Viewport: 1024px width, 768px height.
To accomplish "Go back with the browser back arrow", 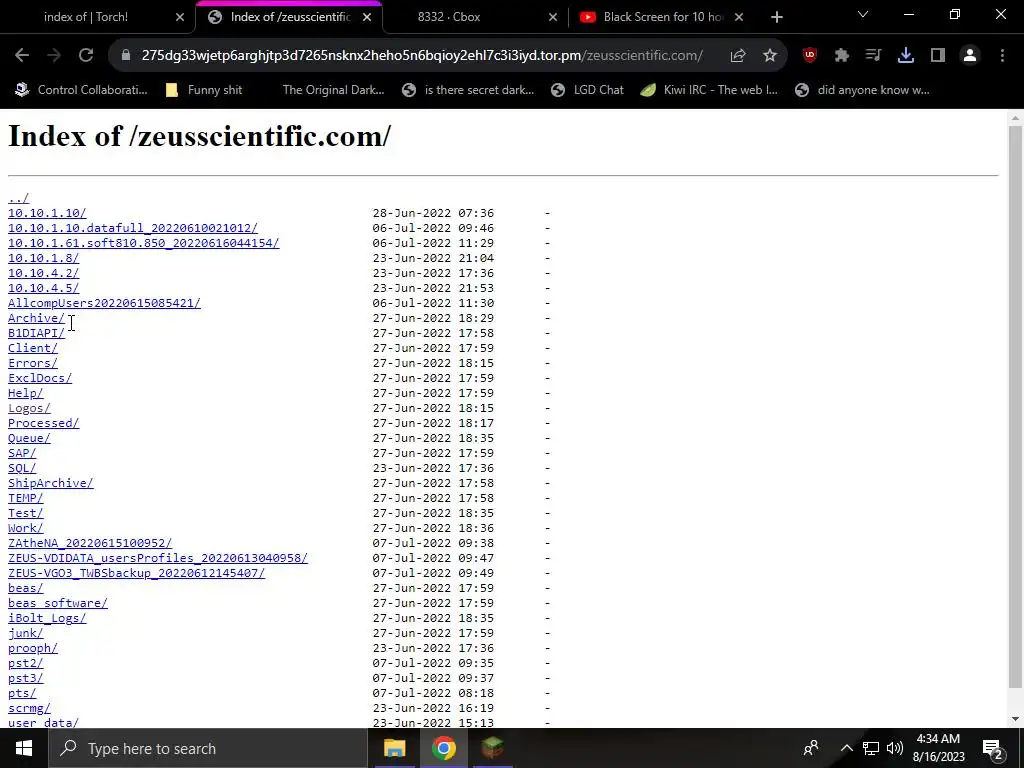I will coord(22,56).
